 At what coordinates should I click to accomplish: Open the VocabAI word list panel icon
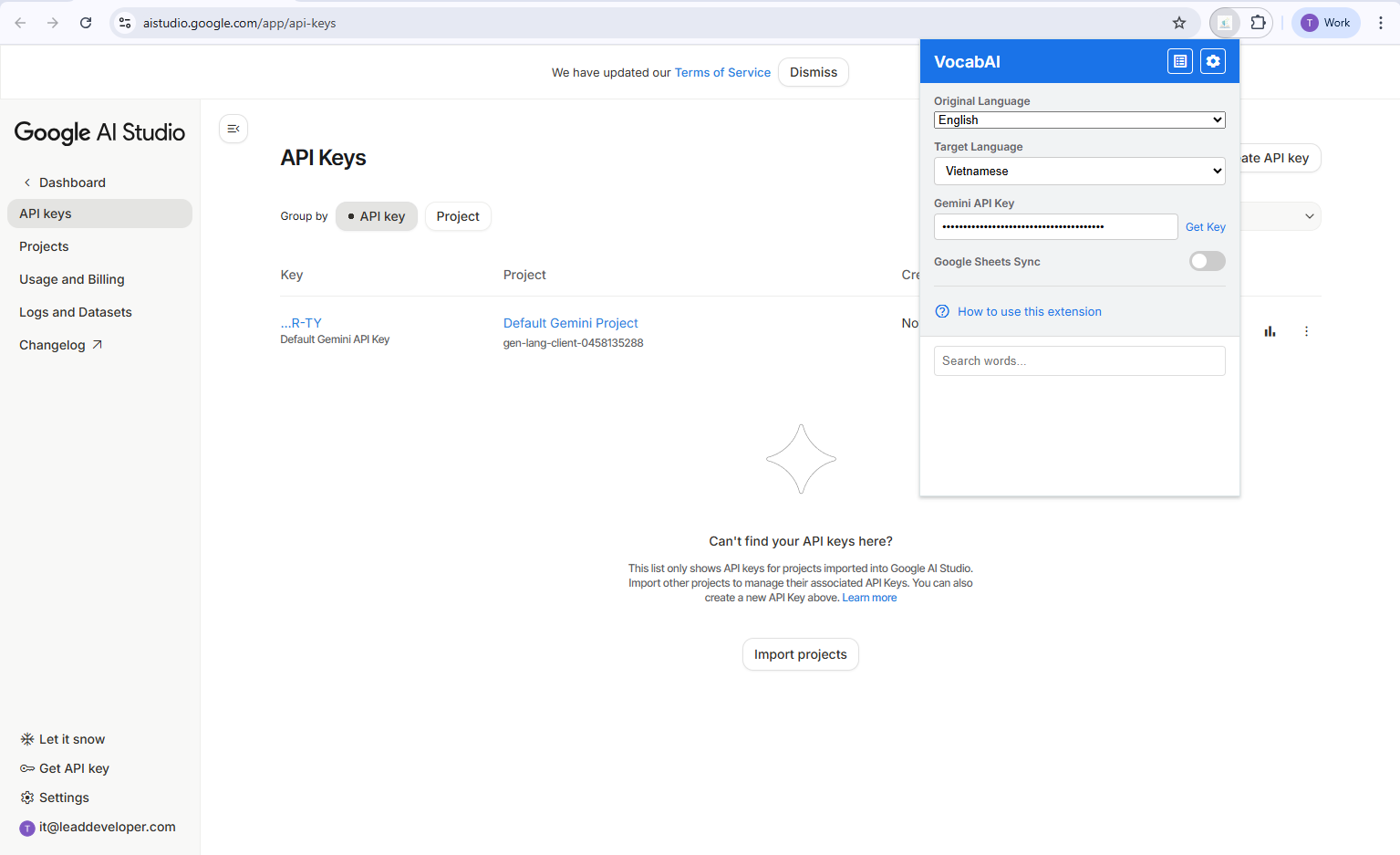coord(1179,61)
